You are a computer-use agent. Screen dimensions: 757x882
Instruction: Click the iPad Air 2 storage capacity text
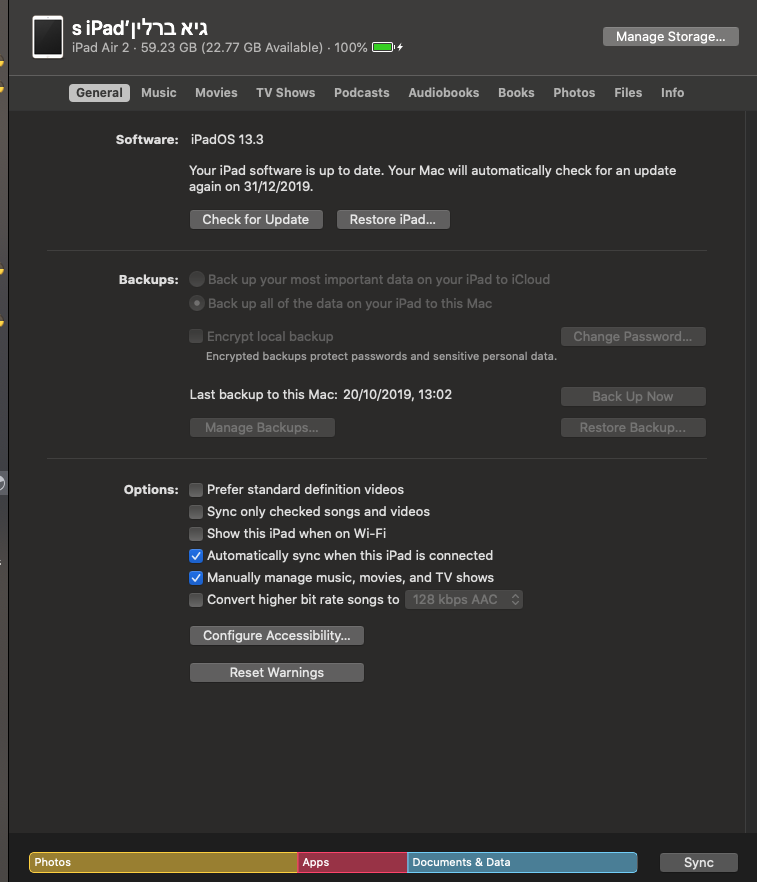197,47
